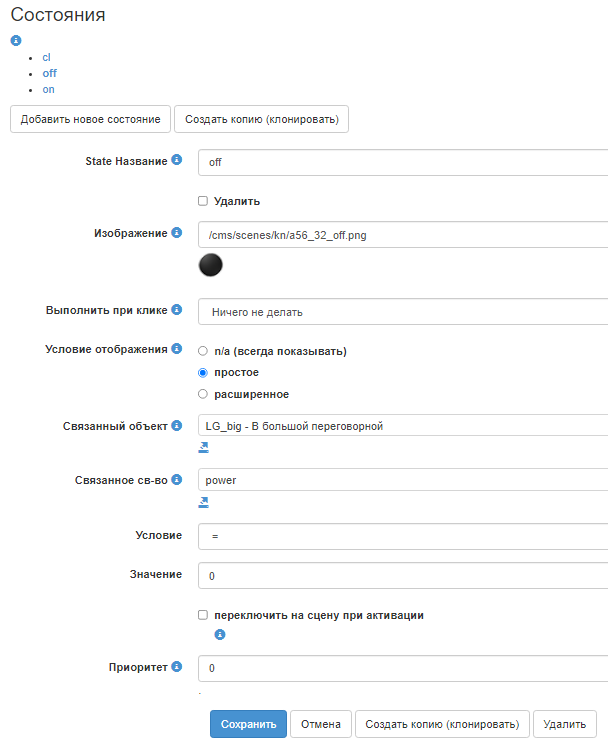Click Добавить новое состояние button

pos(90,119)
